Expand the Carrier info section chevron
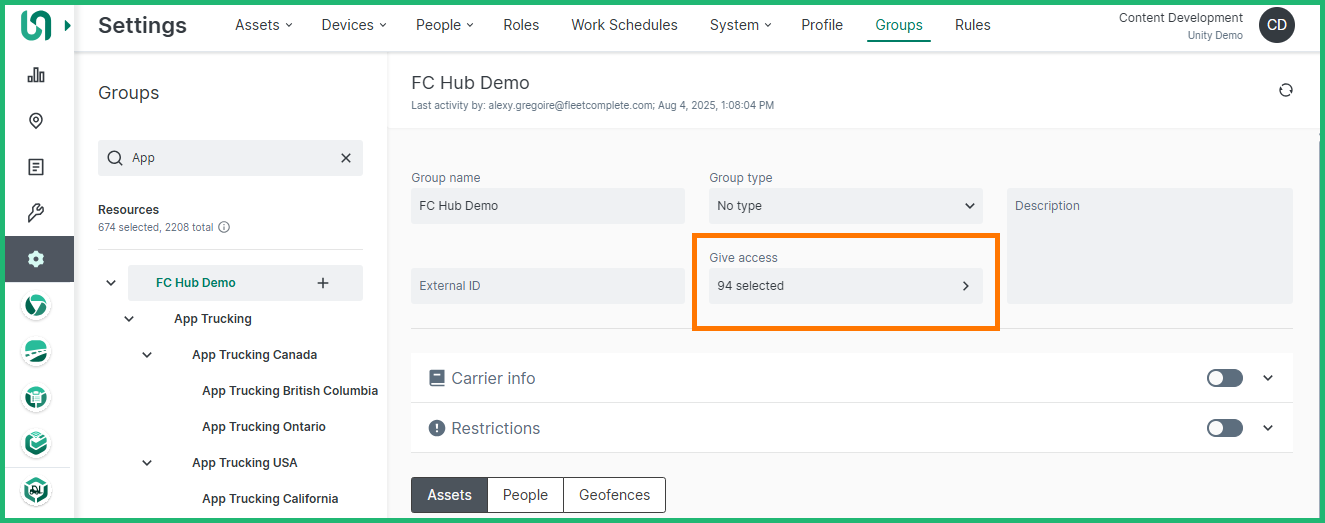Viewport: 1325px width, 523px height. (1268, 378)
